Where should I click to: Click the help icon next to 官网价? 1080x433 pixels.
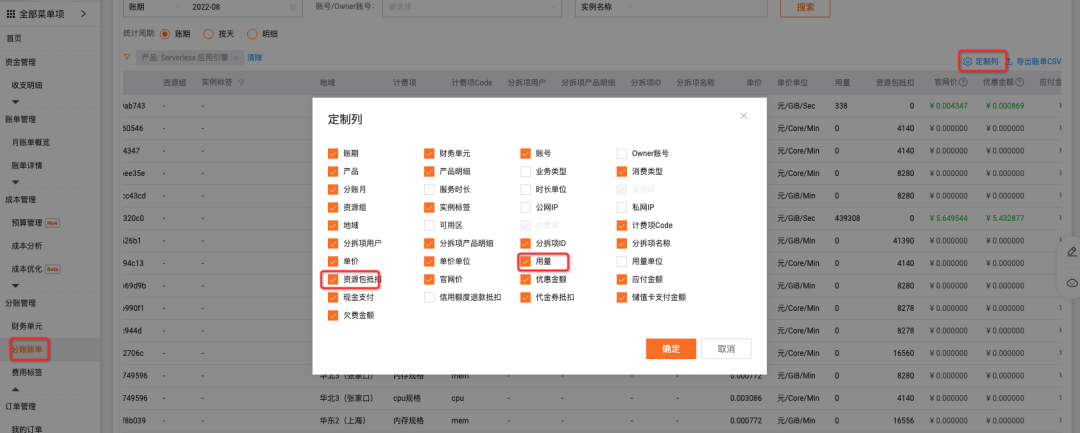(x=963, y=82)
